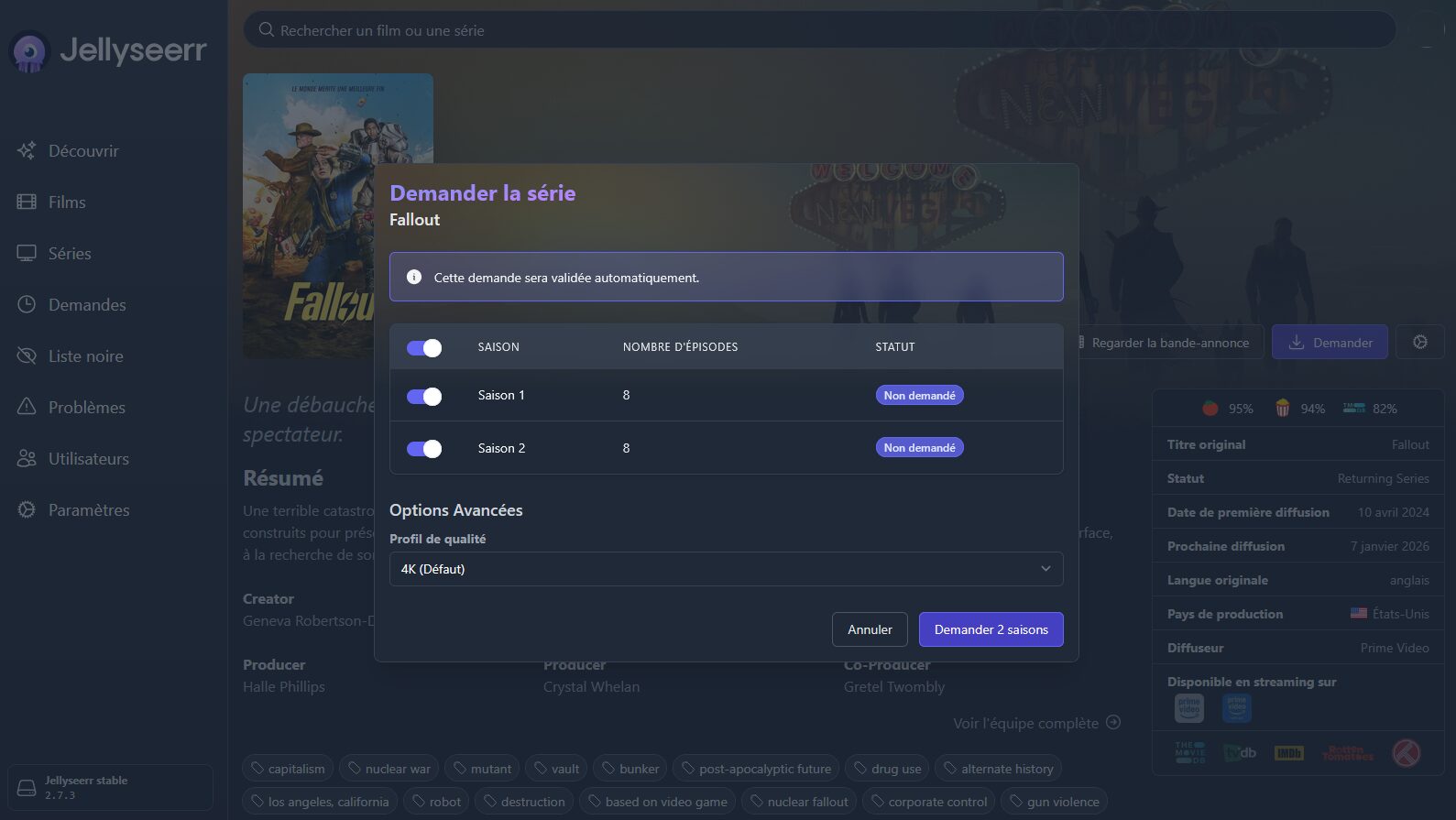Click the manage gear icon beside Demander

[1419, 342]
